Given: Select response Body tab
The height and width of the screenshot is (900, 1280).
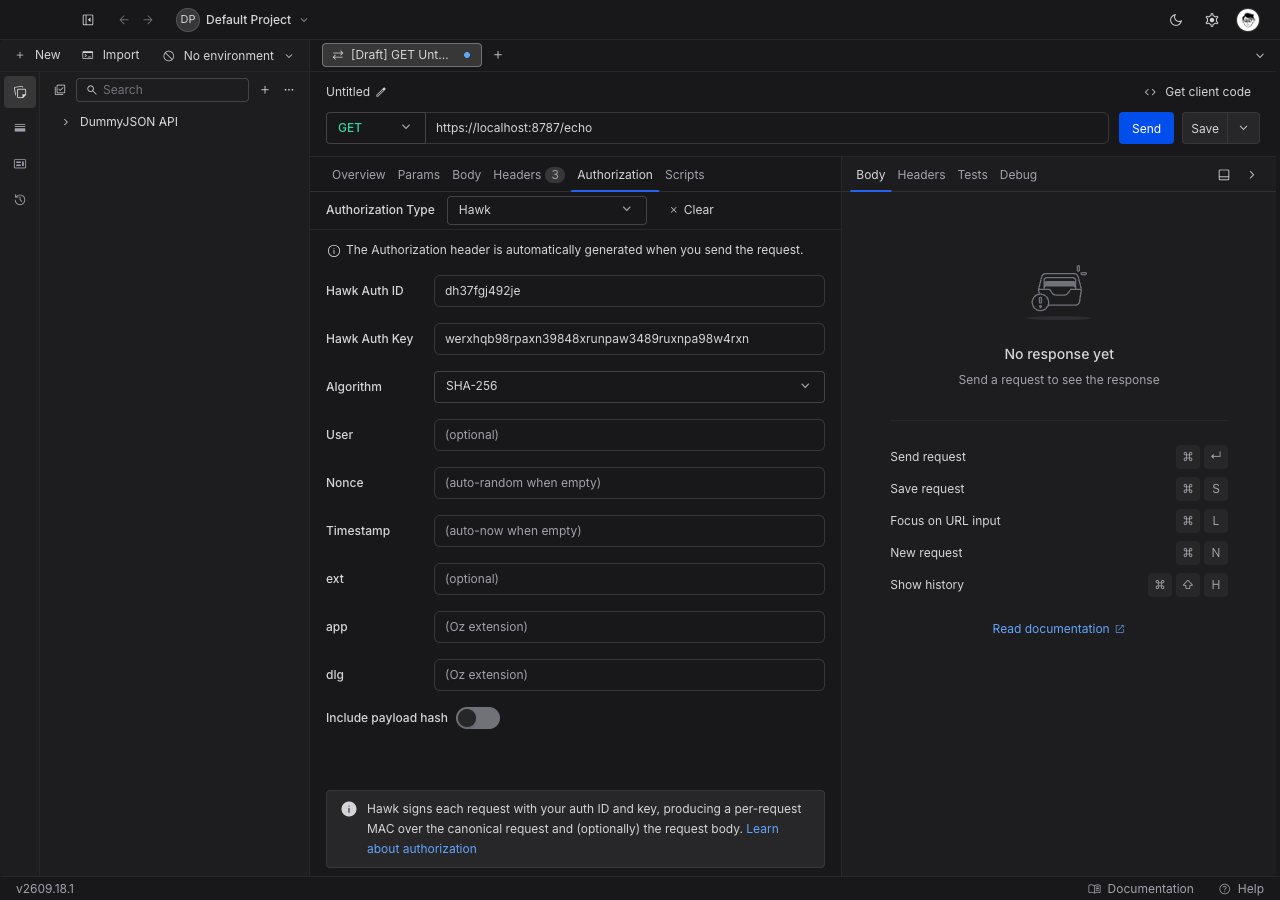Looking at the screenshot, I should click(870, 175).
